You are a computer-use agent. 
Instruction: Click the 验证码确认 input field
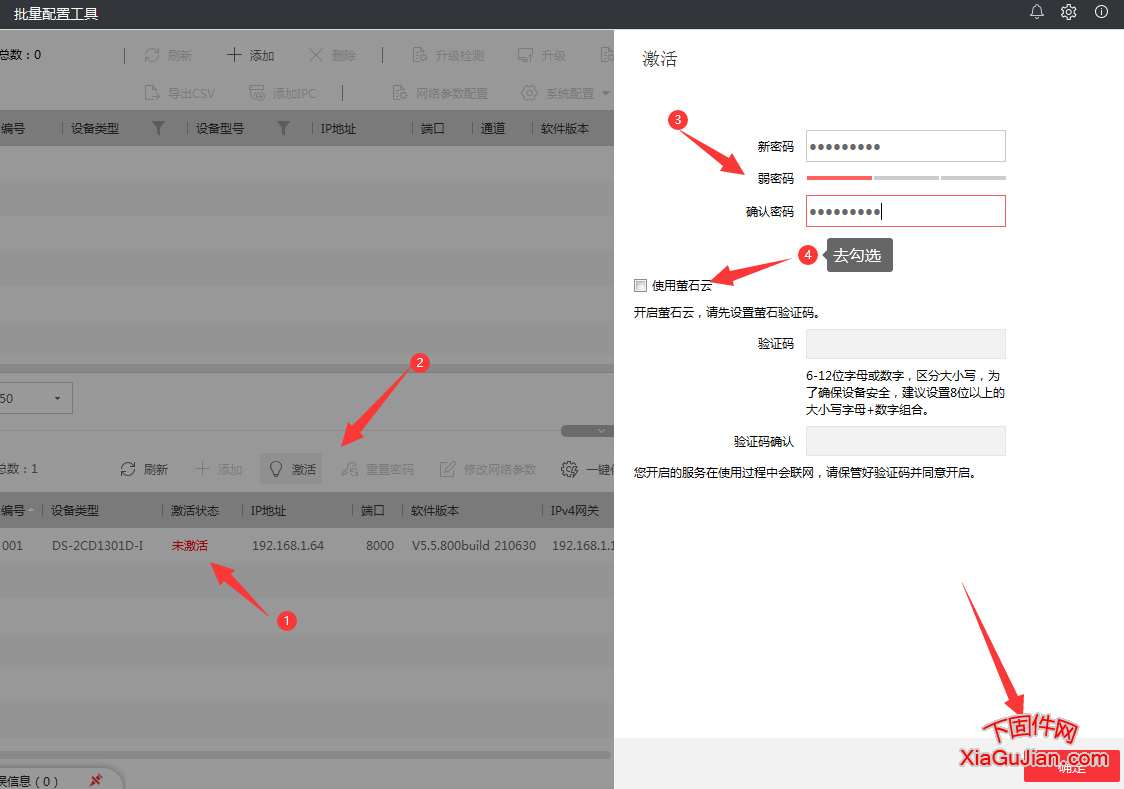905,441
